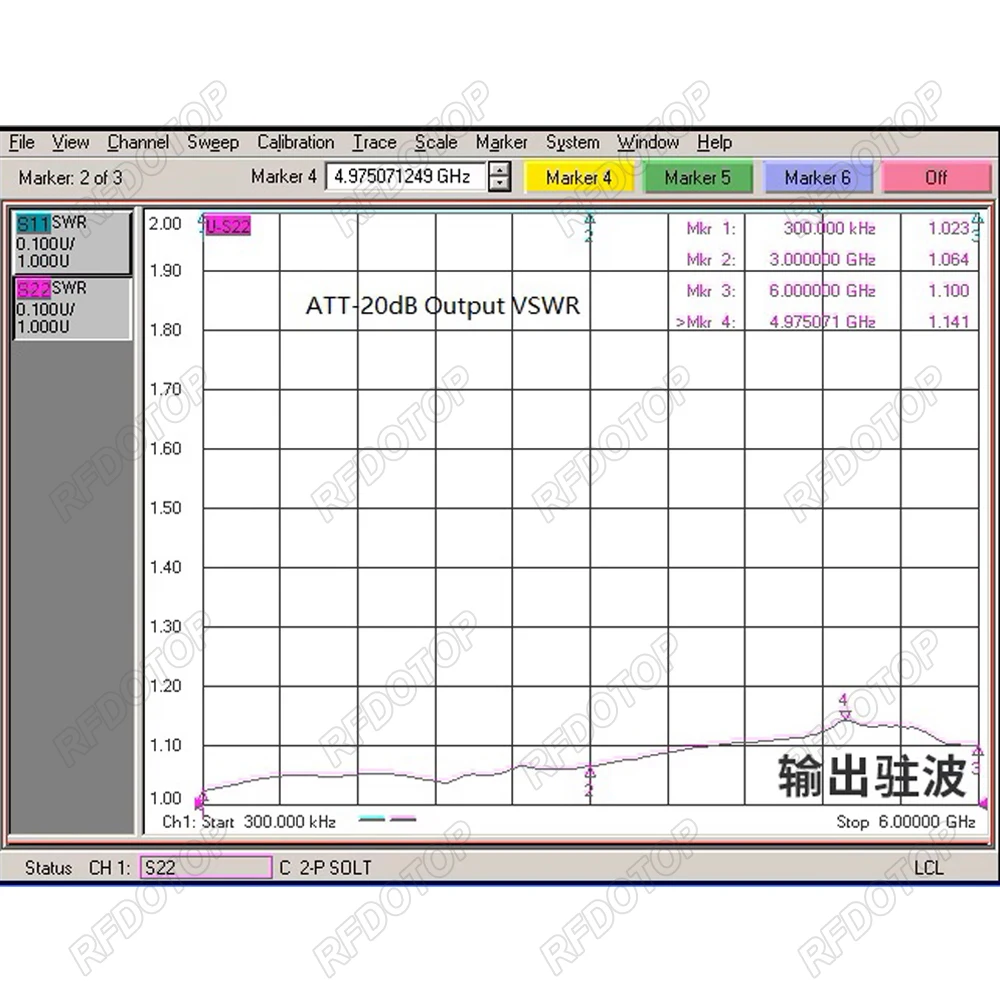Click the yellow Marker 4 button
This screenshot has height=1000, width=1000.
point(578,177)
